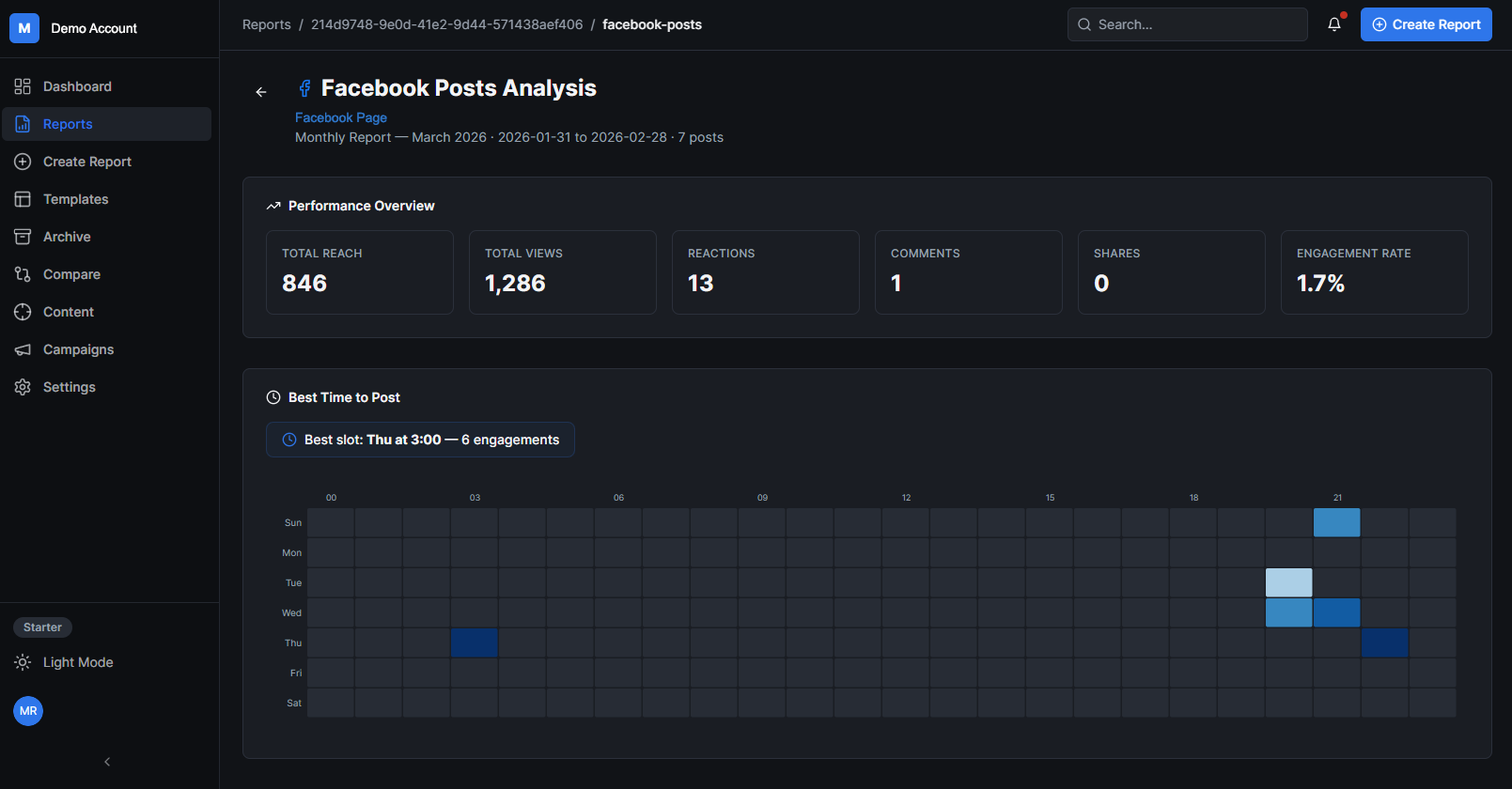Open Settings from the sidebar
The image size is (1512, 789).
(107, 387)
